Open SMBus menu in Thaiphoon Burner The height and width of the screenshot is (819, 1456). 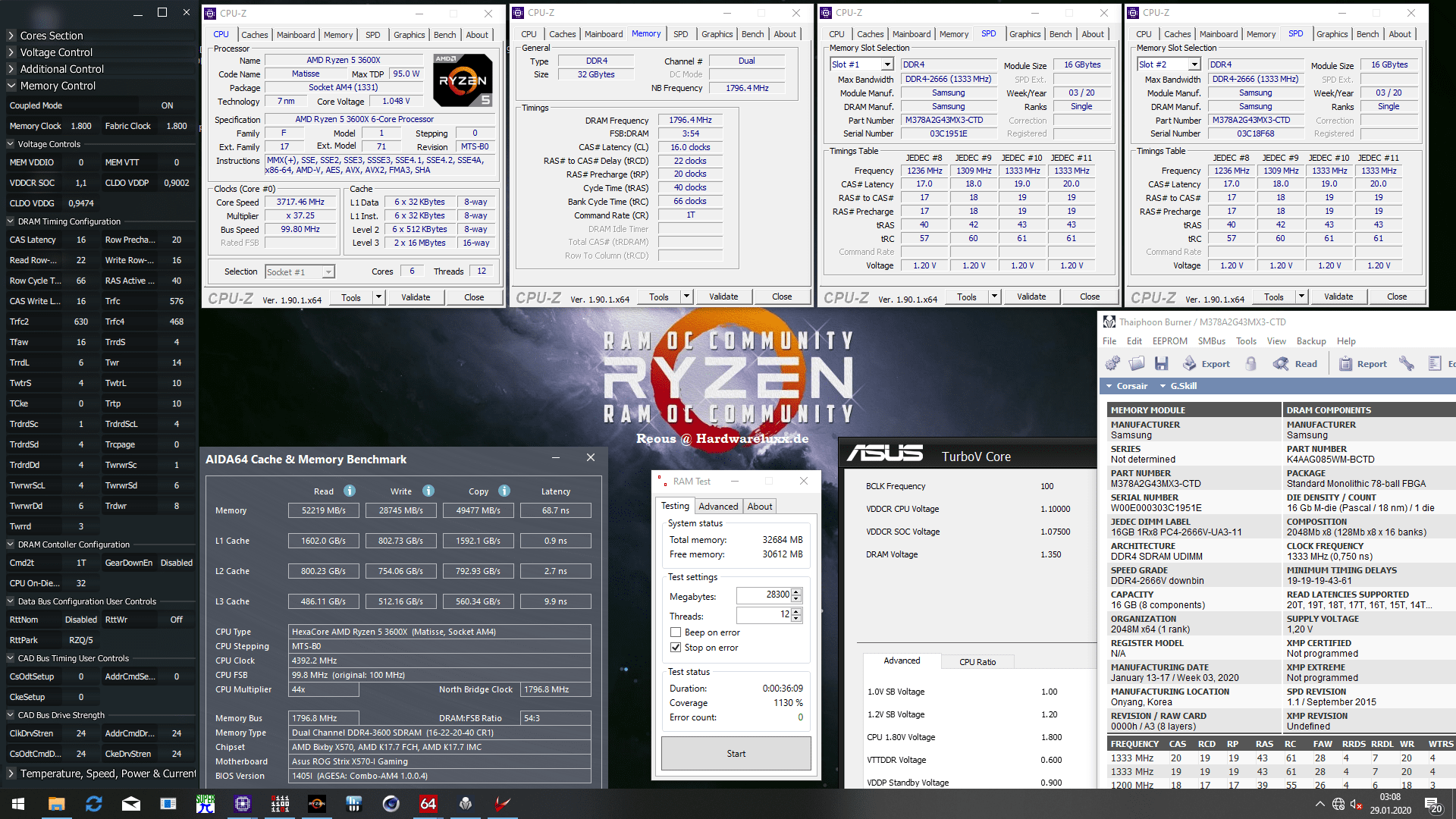pos(1212,341)
